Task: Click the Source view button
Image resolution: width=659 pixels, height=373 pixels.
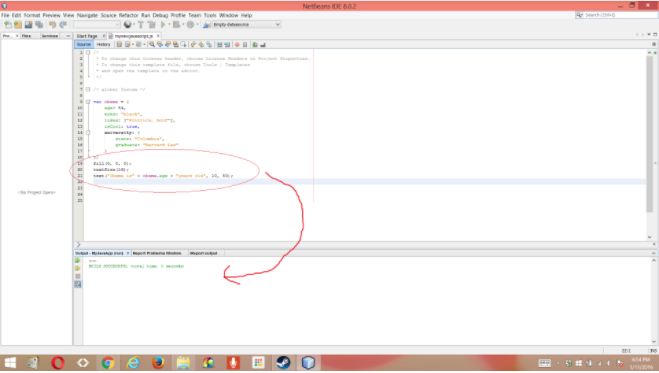Action: [84, 45]
